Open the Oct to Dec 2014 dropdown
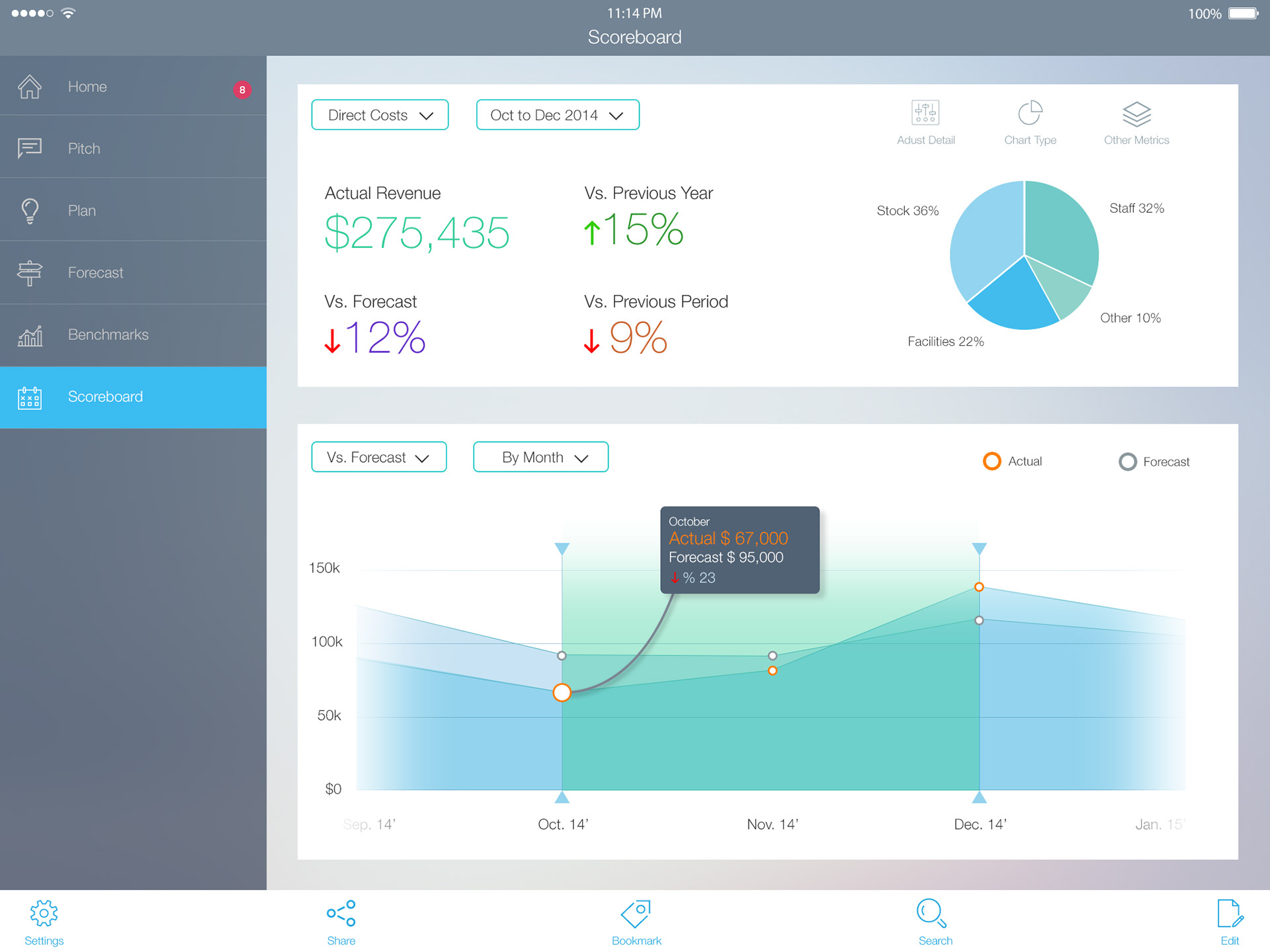Image resolution: width=1270 pixels, height=952 pixels. [557, 115]
